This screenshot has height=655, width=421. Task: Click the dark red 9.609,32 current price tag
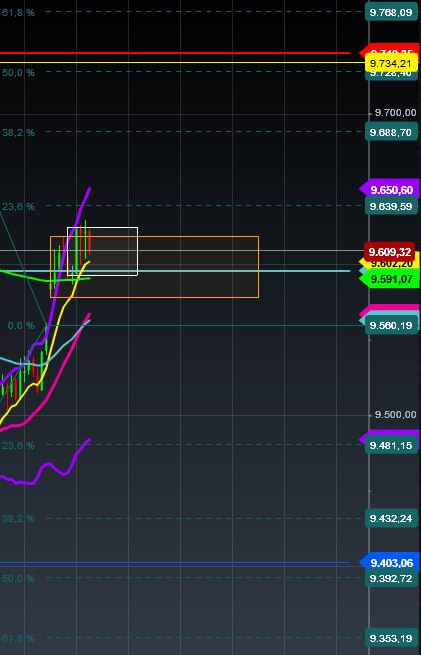[389, 252]
